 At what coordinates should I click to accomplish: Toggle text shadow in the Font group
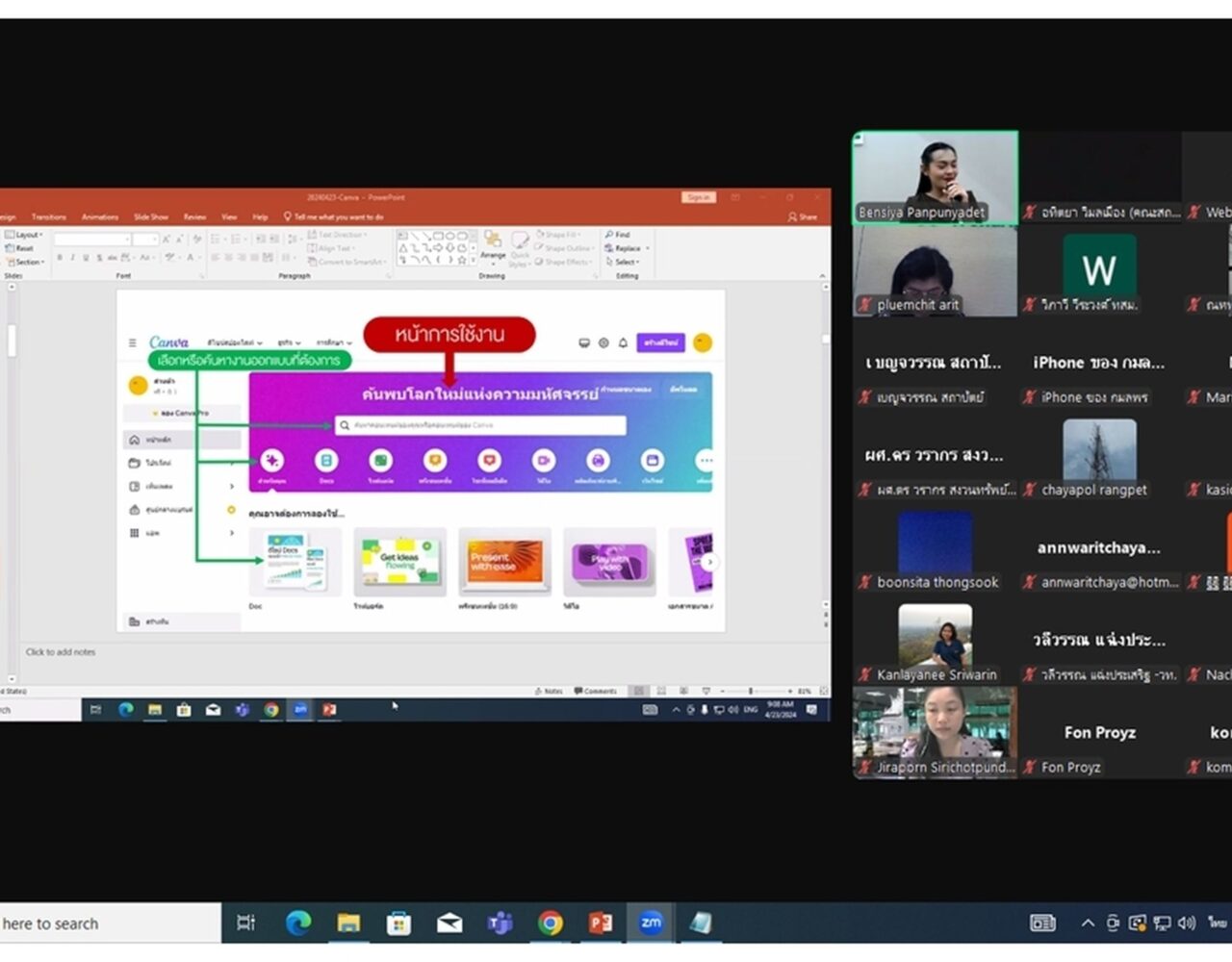point(99,258)
